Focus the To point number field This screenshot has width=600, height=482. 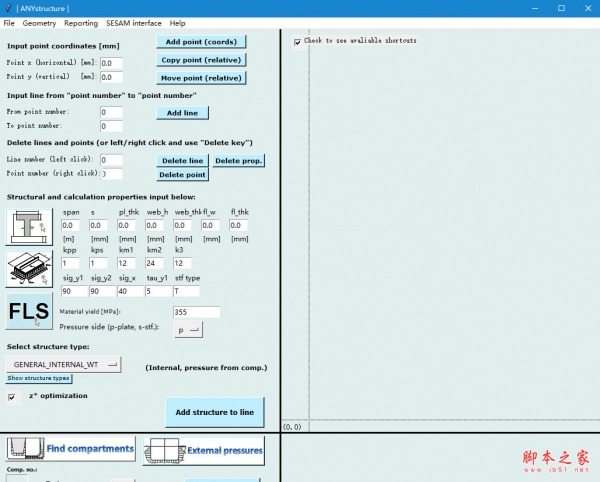(x=111, y=126)
